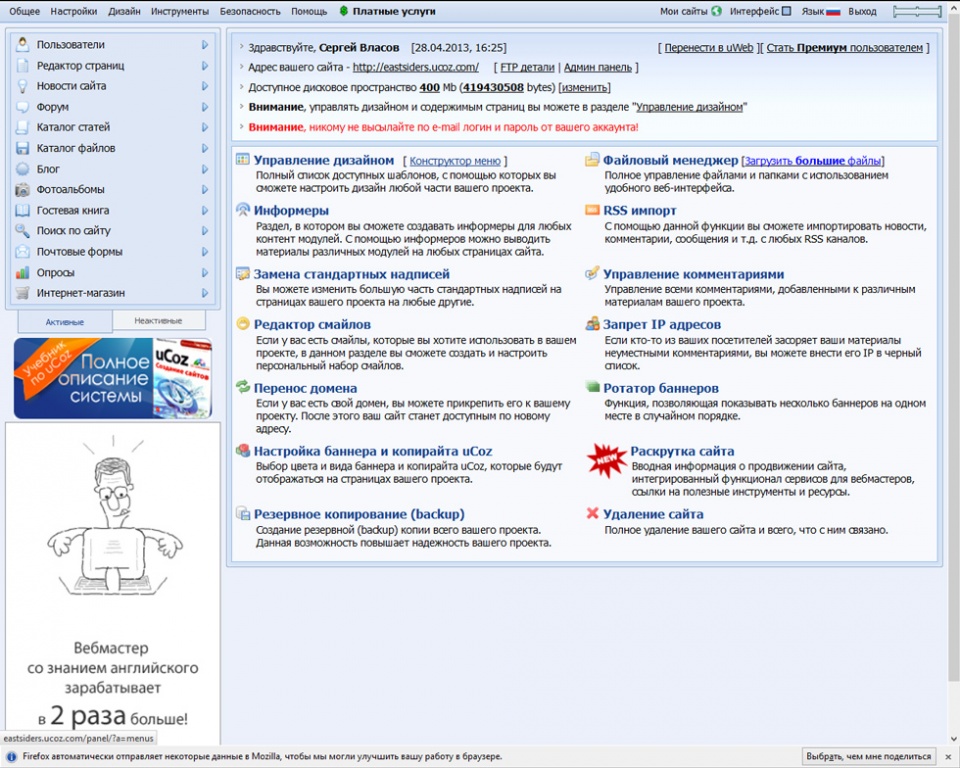Click the Гостевая книга book icon
This screenshot has height=768, width=960.
pyautogui.click(x=23, y=210)
